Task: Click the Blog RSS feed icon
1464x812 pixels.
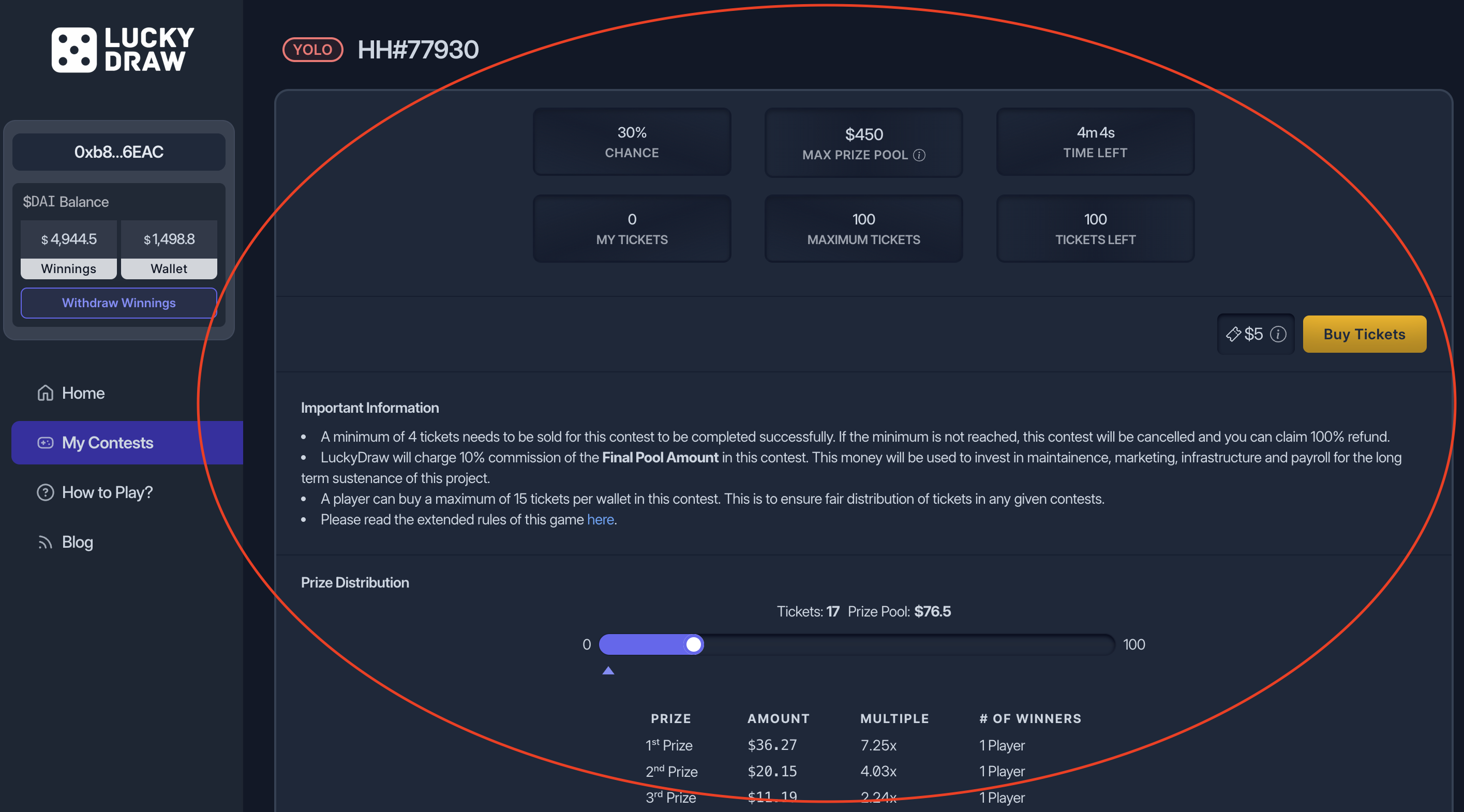Action: [45, 542]
